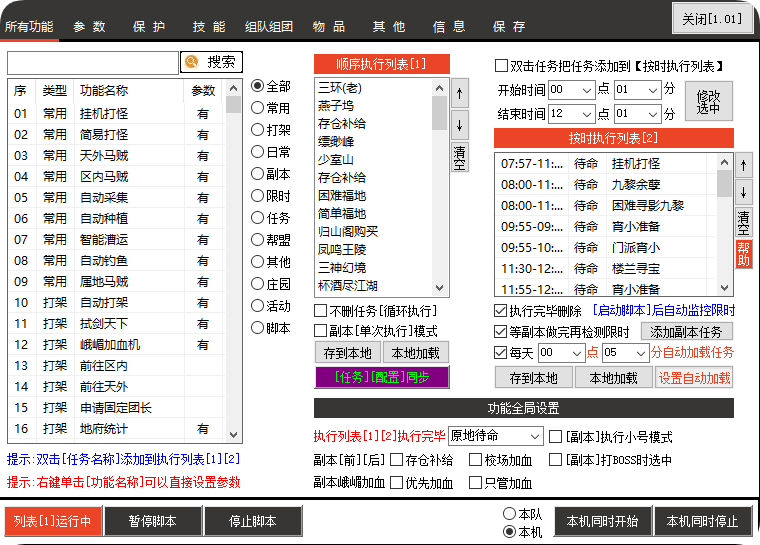Switch to the 技能 tab
The height and width of the screenshot is (545, 760).
[209, 26]
